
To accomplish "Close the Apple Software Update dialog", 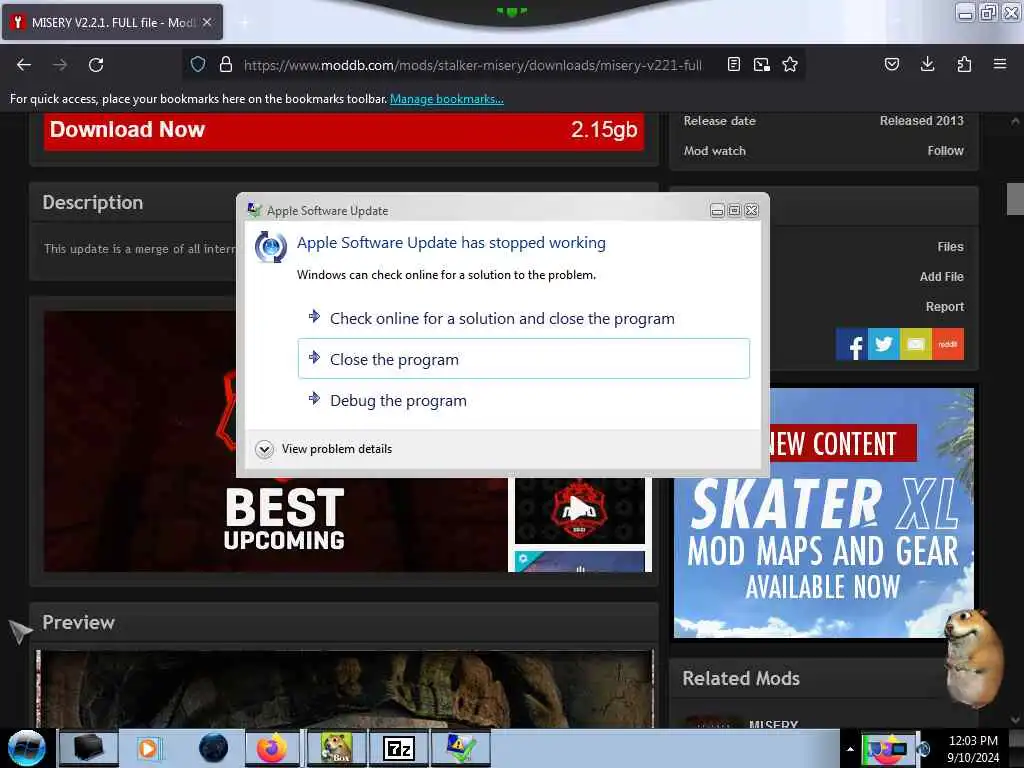I will 752,210.
